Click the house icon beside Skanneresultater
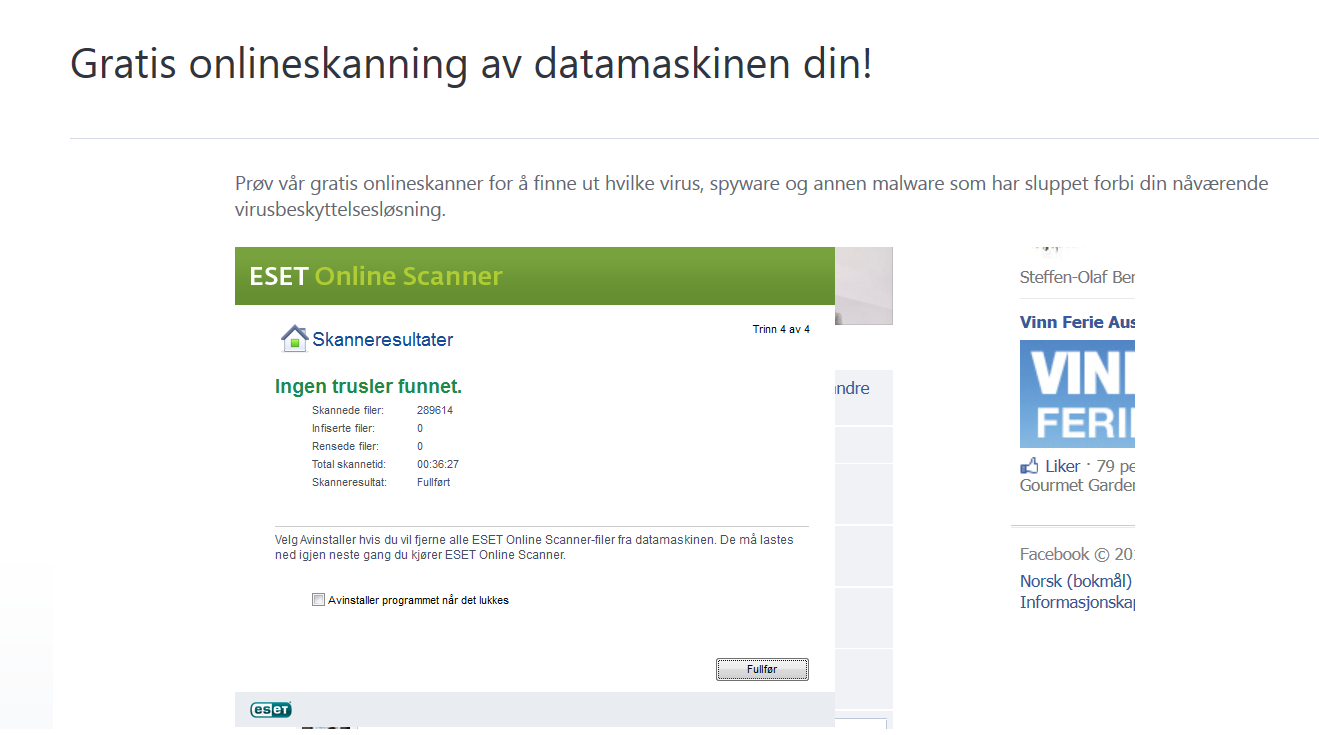The height and width of the screenshot is (735, 1319). (x=294, y=339)
